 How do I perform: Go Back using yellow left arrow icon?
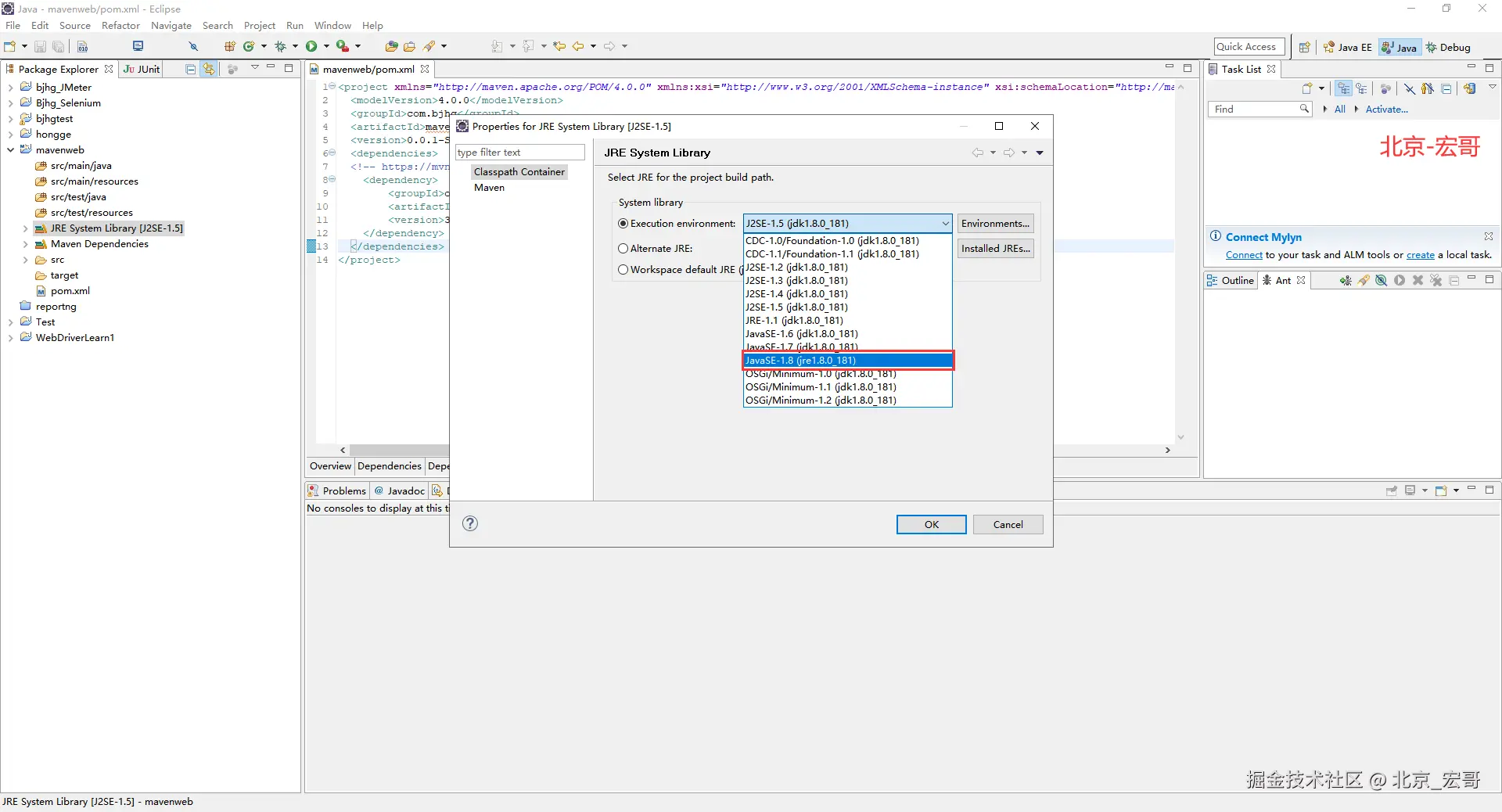578,47
